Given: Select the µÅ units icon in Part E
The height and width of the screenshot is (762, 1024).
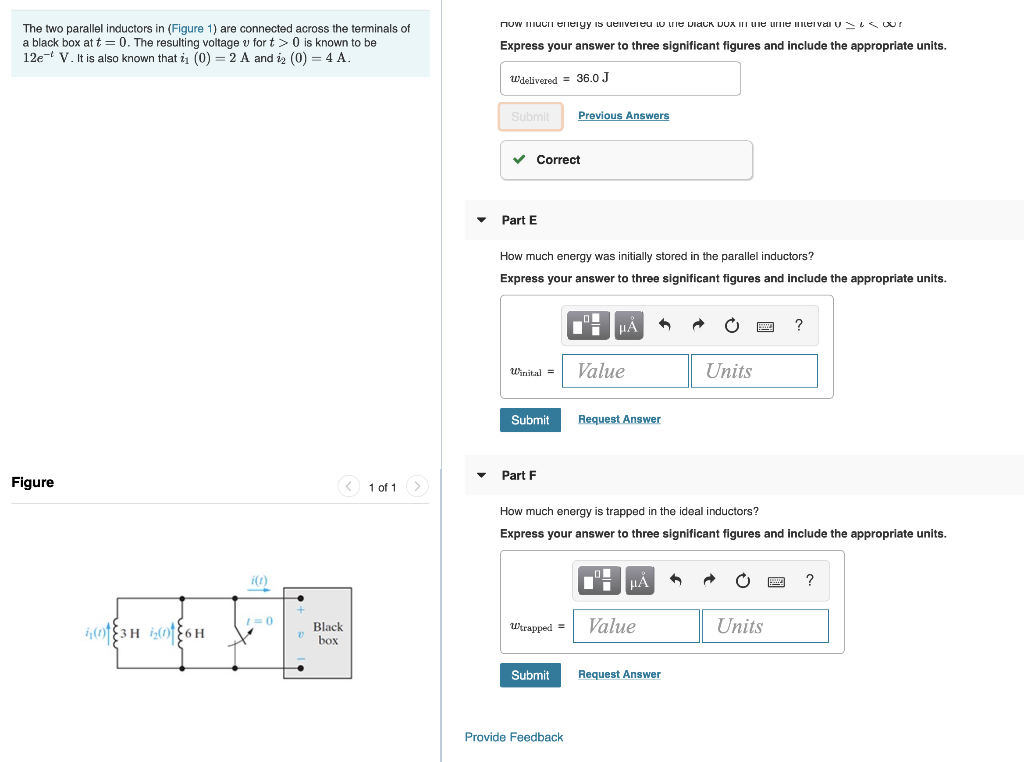Looking at the screenshot, I should click(x=629, y=325).
